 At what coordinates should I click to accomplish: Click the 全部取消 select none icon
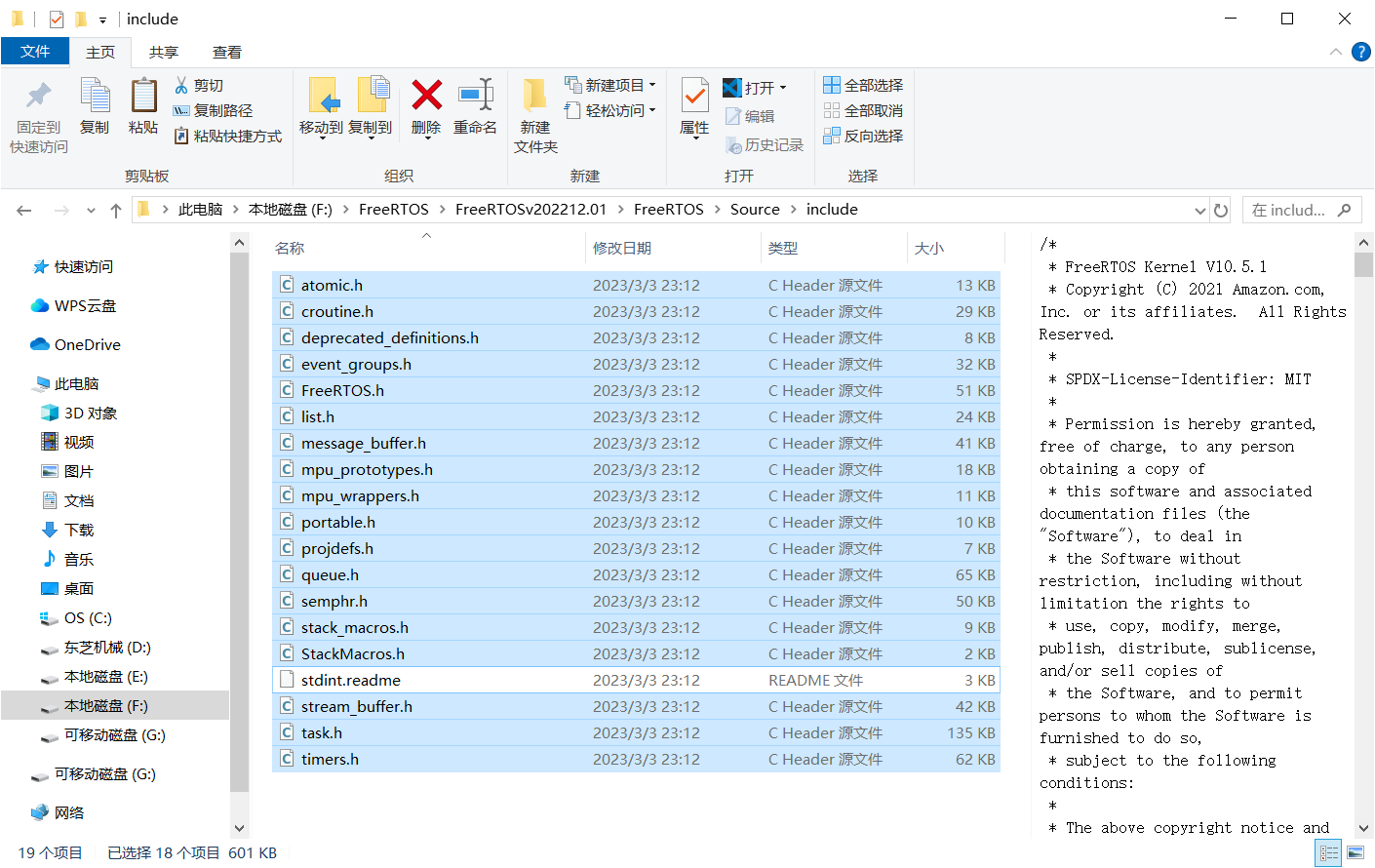click(832, 111)
